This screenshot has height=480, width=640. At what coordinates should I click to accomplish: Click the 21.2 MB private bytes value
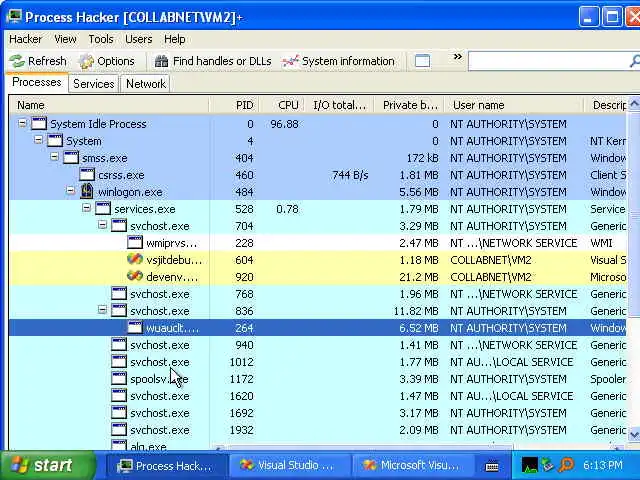coord(418,277)
